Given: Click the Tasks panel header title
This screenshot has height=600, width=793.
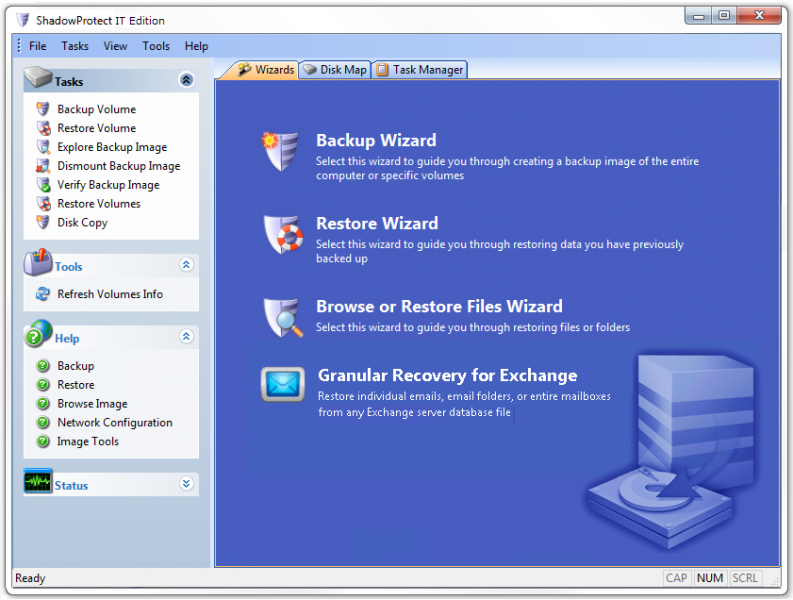Looking at the screenshot, I should pyautogui.click(x=69, y=81).
